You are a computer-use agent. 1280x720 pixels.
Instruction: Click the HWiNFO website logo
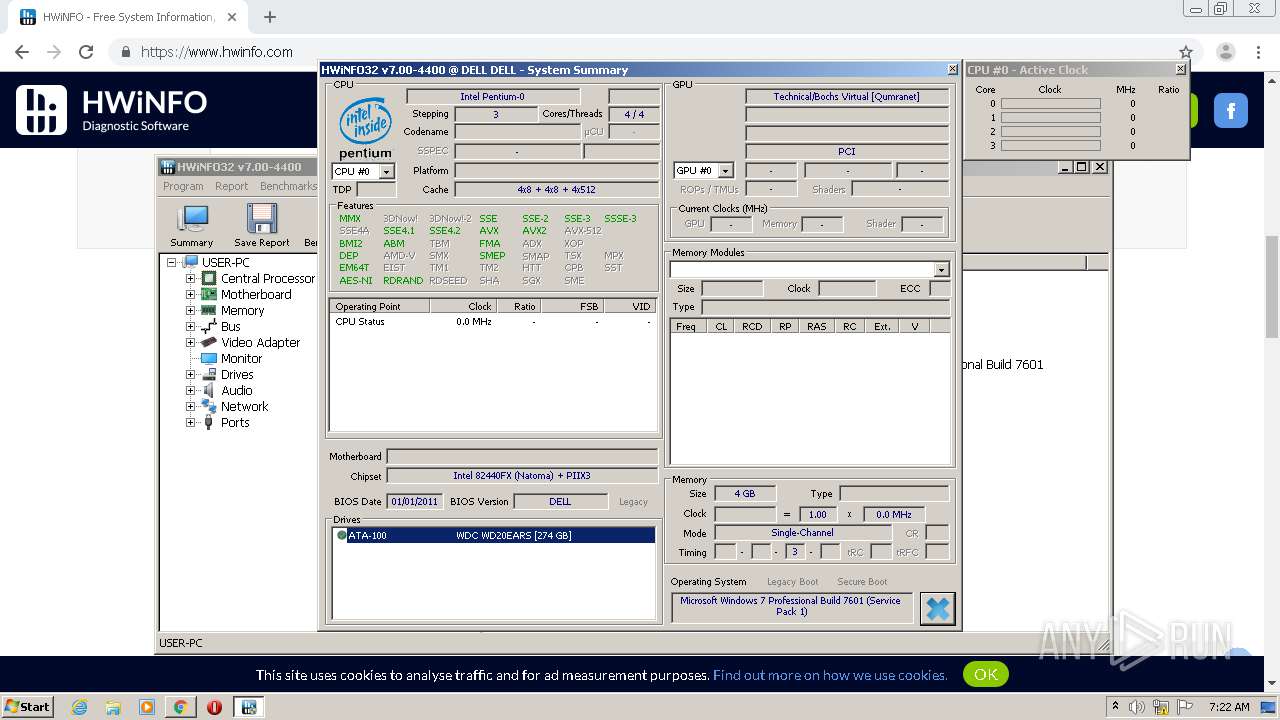tap(111, 109)
